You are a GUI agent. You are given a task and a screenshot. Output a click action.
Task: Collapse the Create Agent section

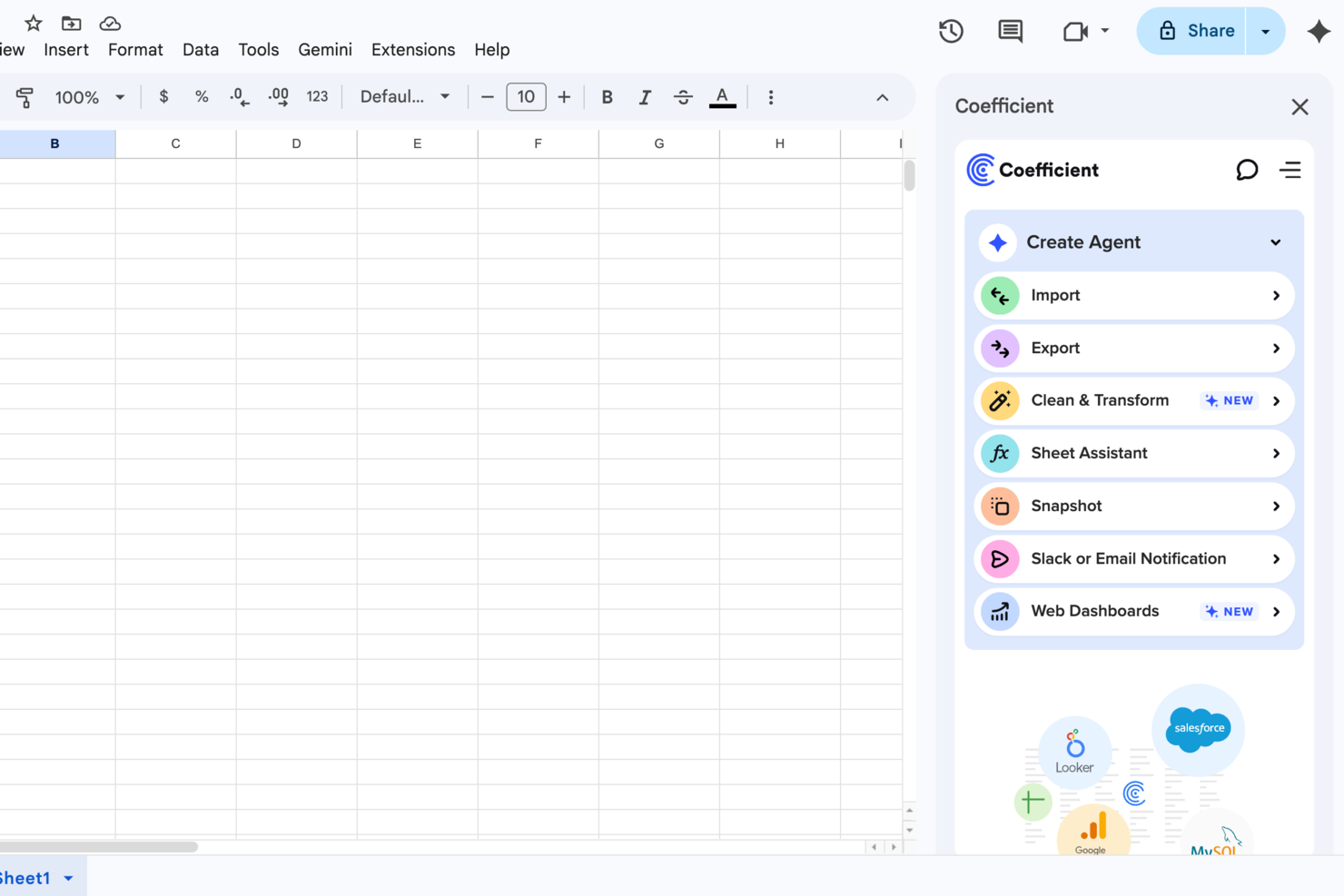(1275, 242)
